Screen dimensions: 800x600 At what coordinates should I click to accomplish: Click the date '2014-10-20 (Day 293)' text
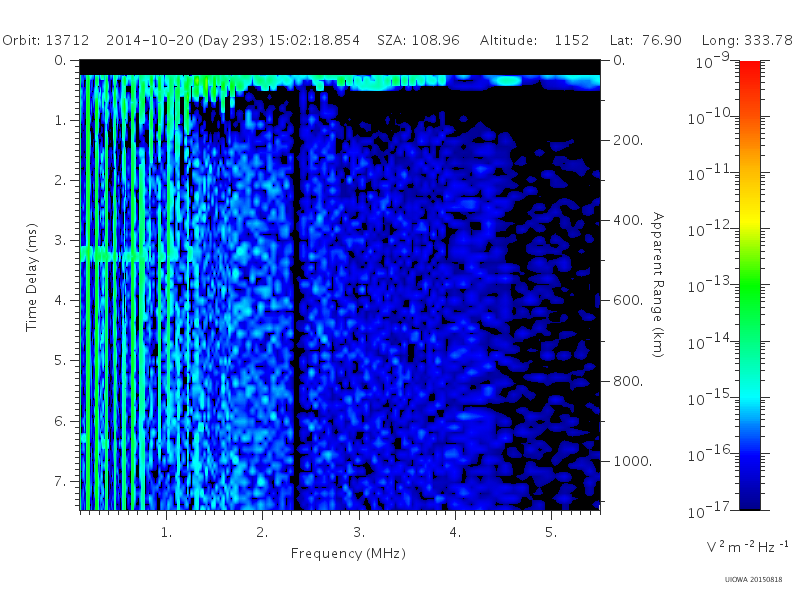(x=185, y=40)
